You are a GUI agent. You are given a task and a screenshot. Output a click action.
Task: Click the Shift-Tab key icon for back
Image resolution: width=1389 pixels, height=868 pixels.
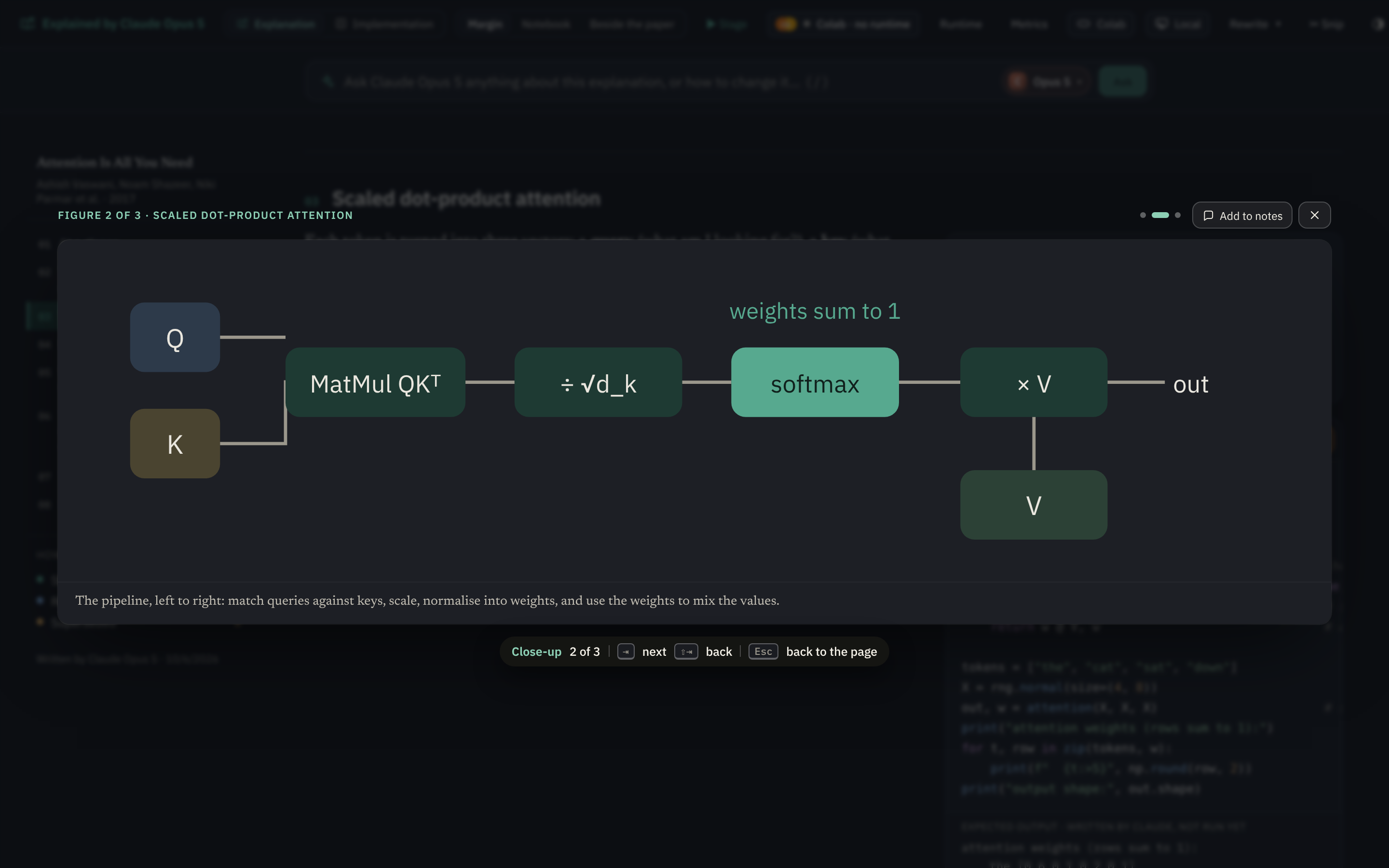[686, 651]
